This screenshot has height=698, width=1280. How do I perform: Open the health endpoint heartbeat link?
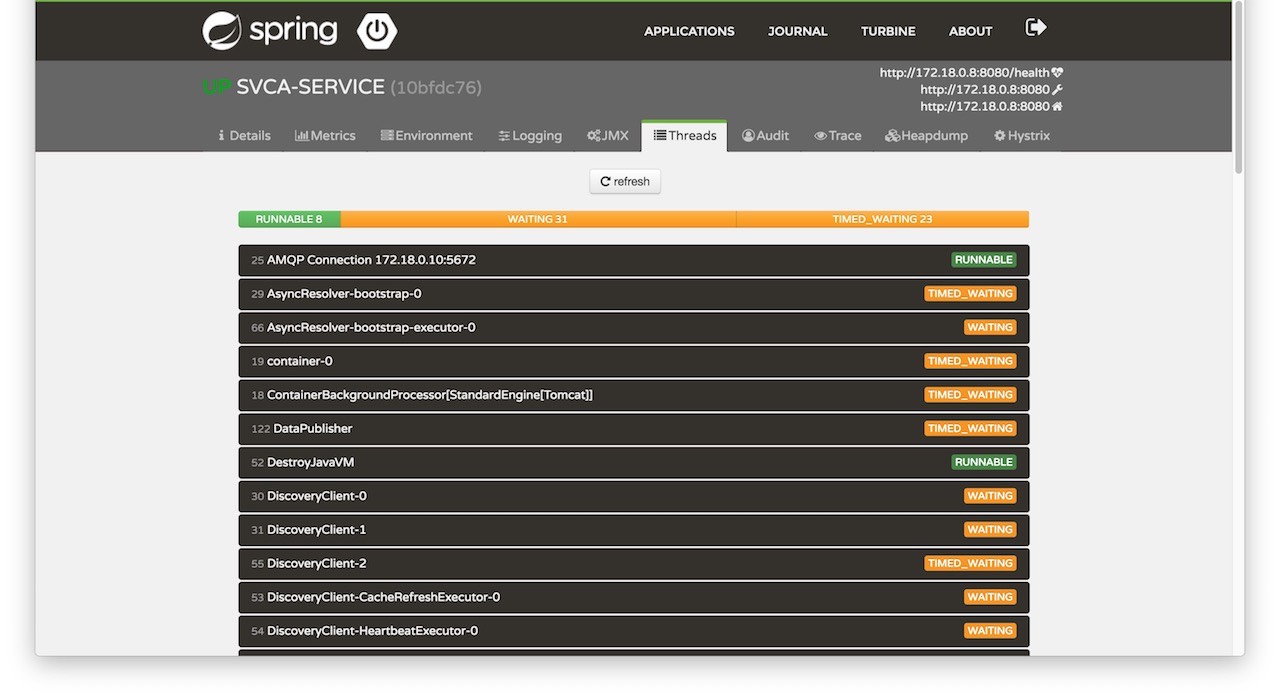[x=970, y=72]
